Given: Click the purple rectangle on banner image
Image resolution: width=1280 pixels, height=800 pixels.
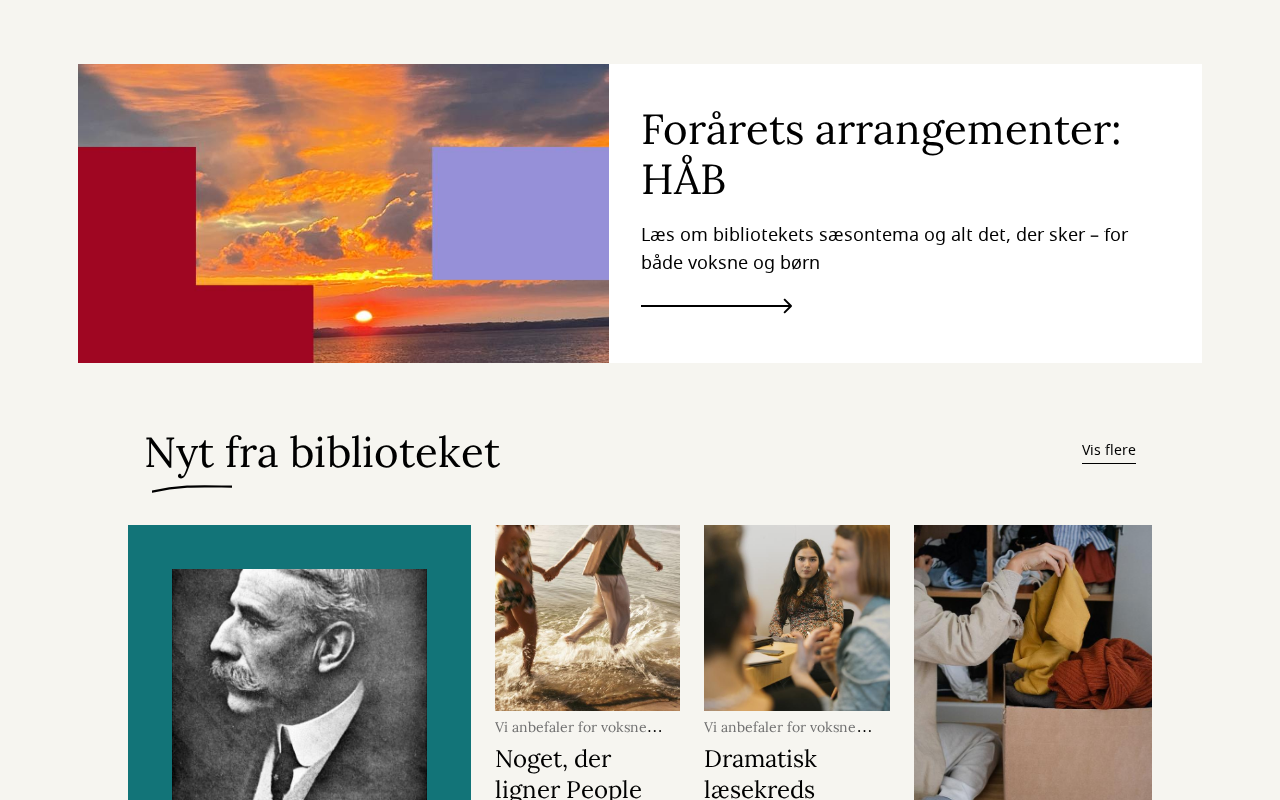Looking at the screenshot, I should coord(520,213).
